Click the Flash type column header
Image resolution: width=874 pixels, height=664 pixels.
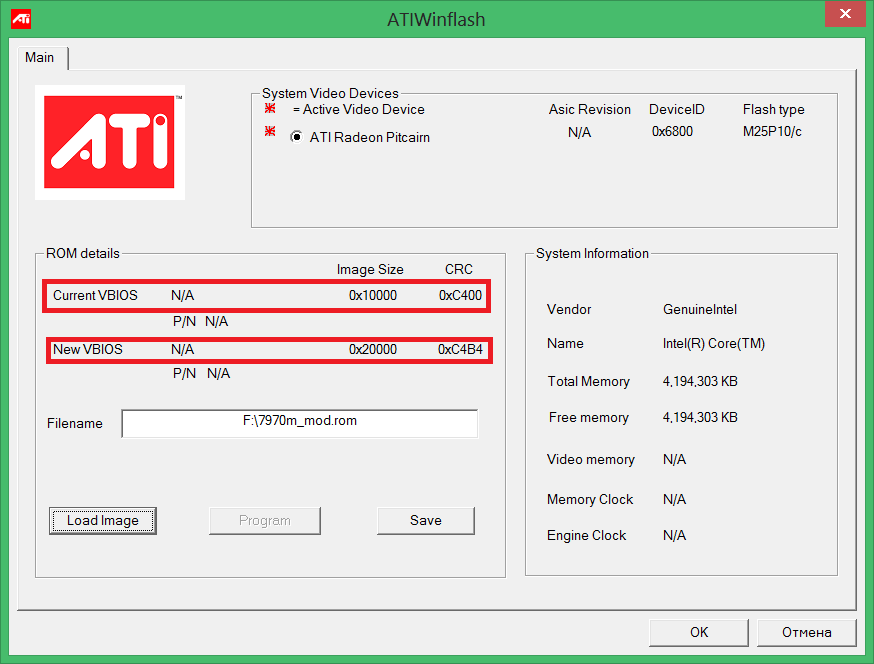pos(774,110)
